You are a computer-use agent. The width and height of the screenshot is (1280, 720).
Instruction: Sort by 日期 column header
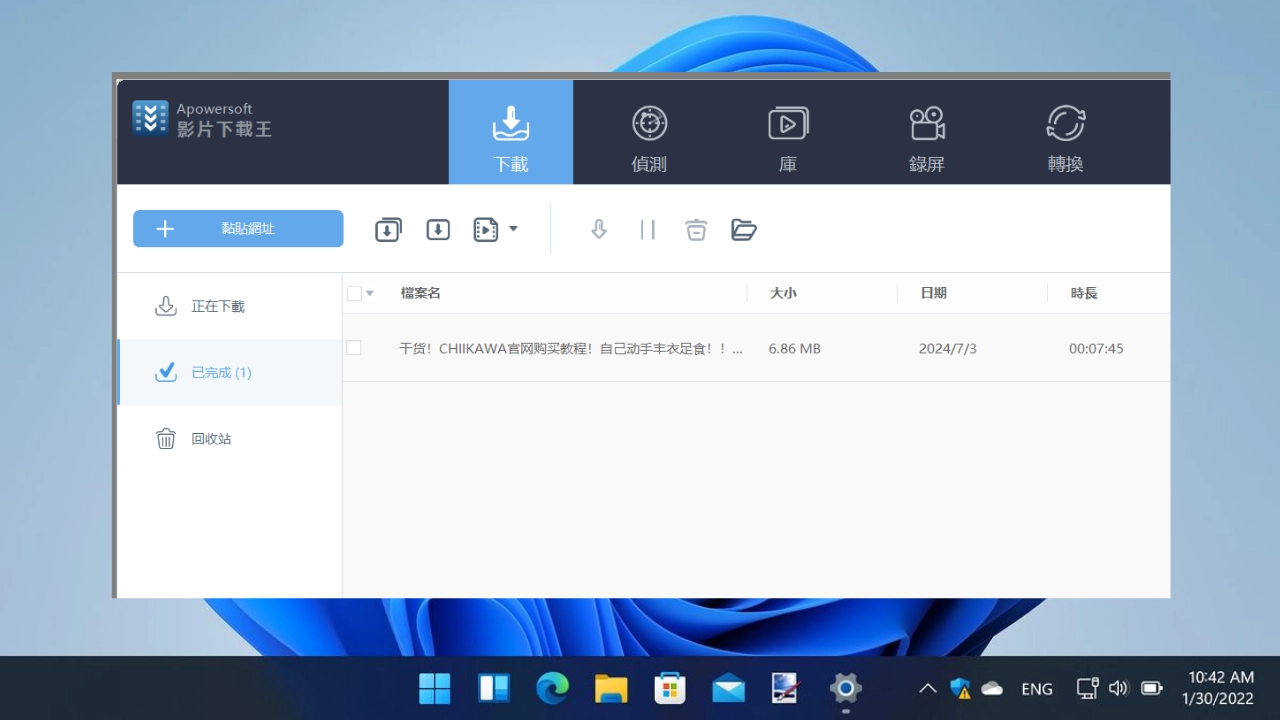(933, 293)
